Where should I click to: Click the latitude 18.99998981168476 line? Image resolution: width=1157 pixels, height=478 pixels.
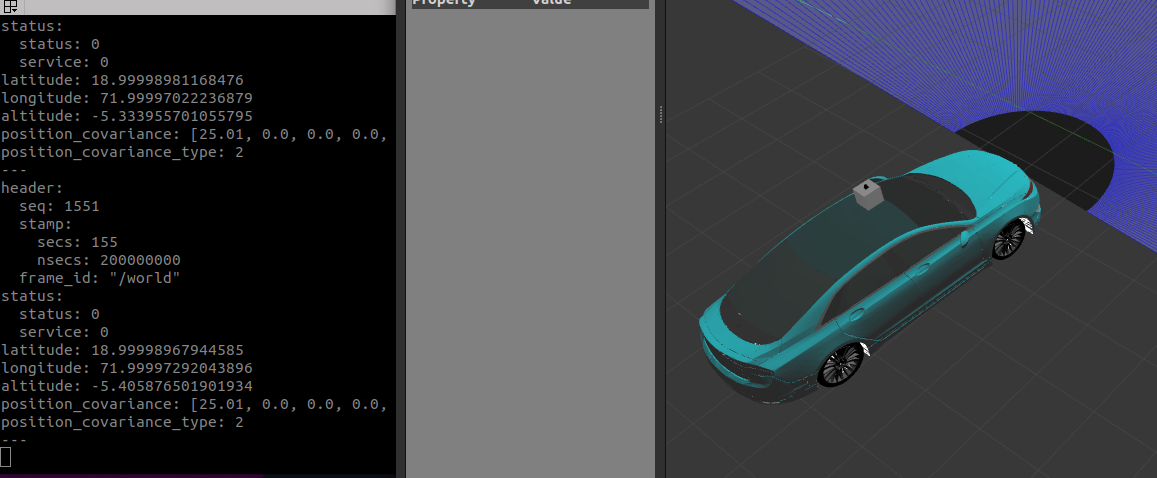coord(122,80)
